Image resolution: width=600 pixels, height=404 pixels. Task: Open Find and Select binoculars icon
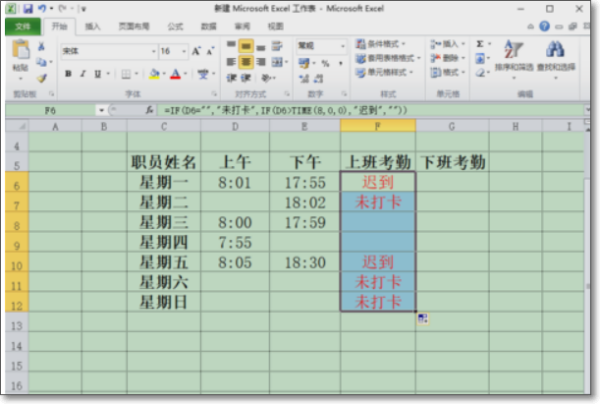coord(554,56)
